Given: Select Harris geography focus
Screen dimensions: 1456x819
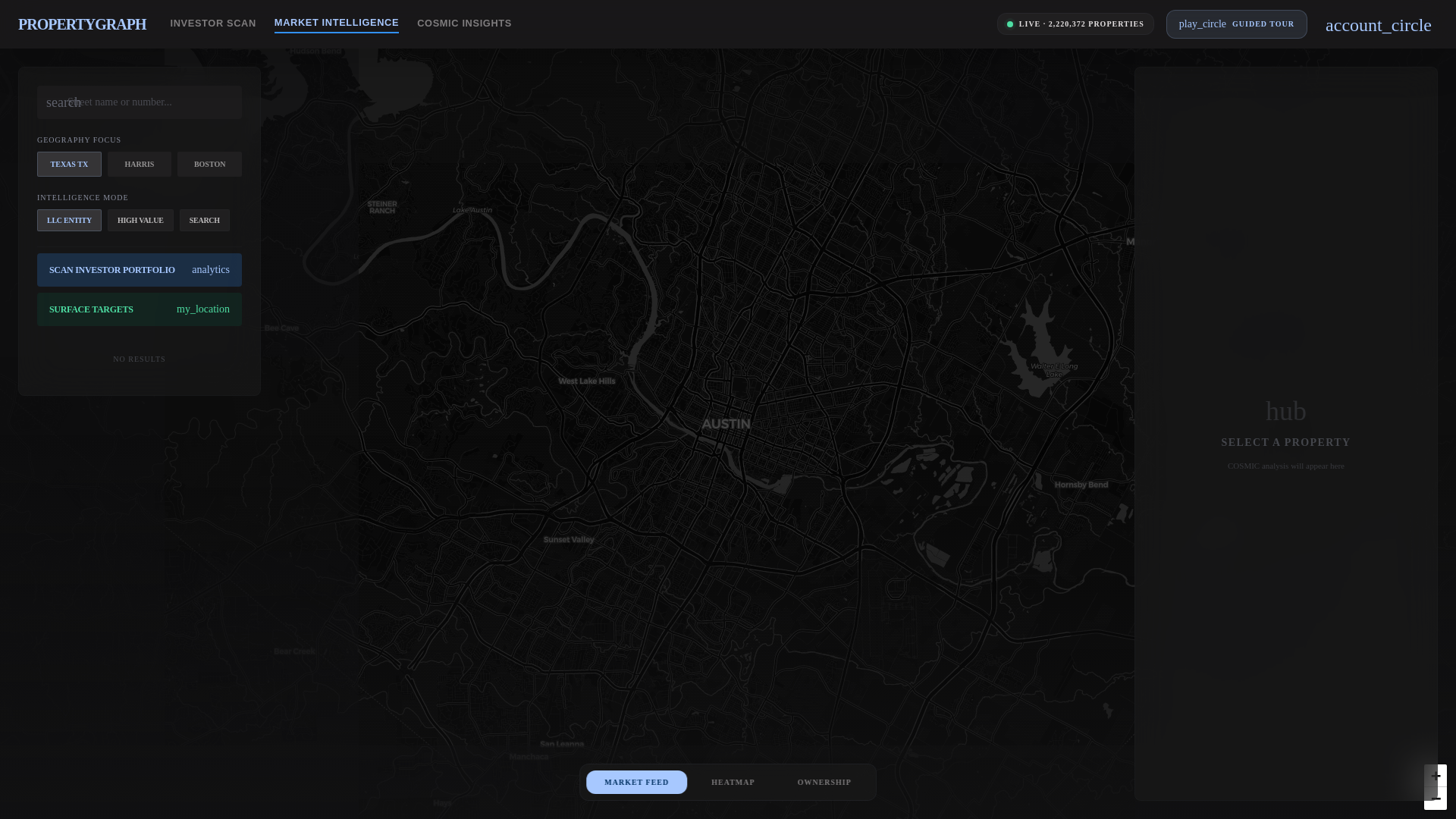Looking at the screenshot, I should [140, 165].
